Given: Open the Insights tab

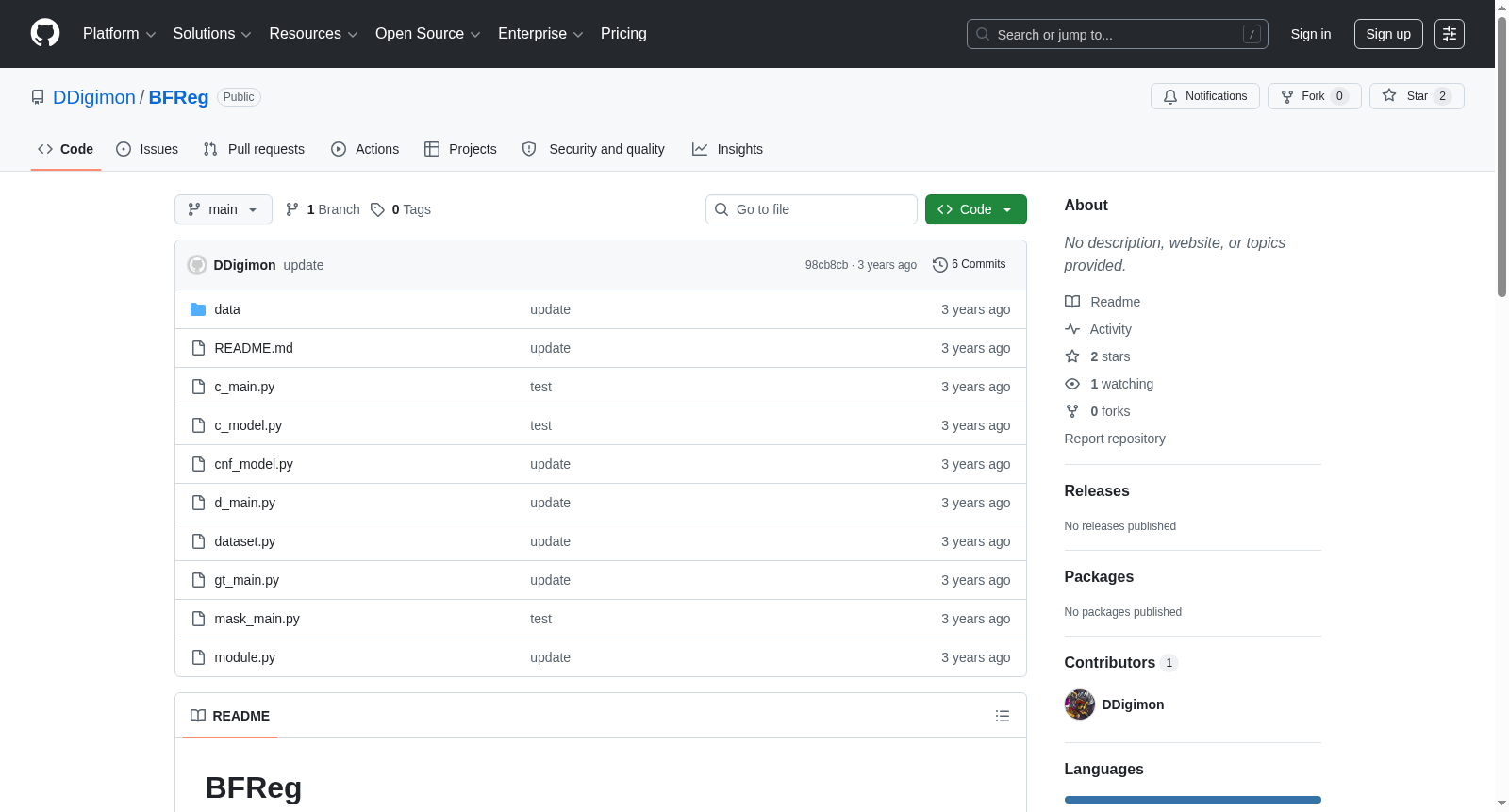Looking at the screenshot, I should click(727, 149).
